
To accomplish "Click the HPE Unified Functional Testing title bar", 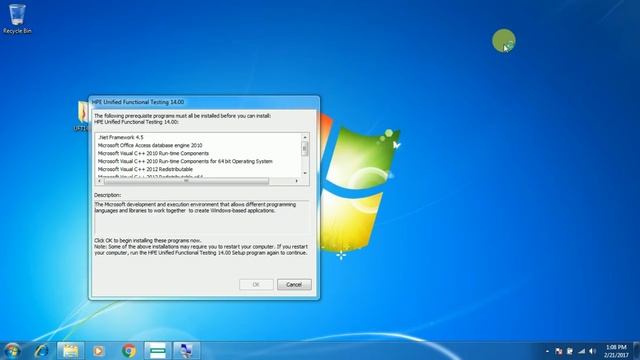I will point(204,102).
